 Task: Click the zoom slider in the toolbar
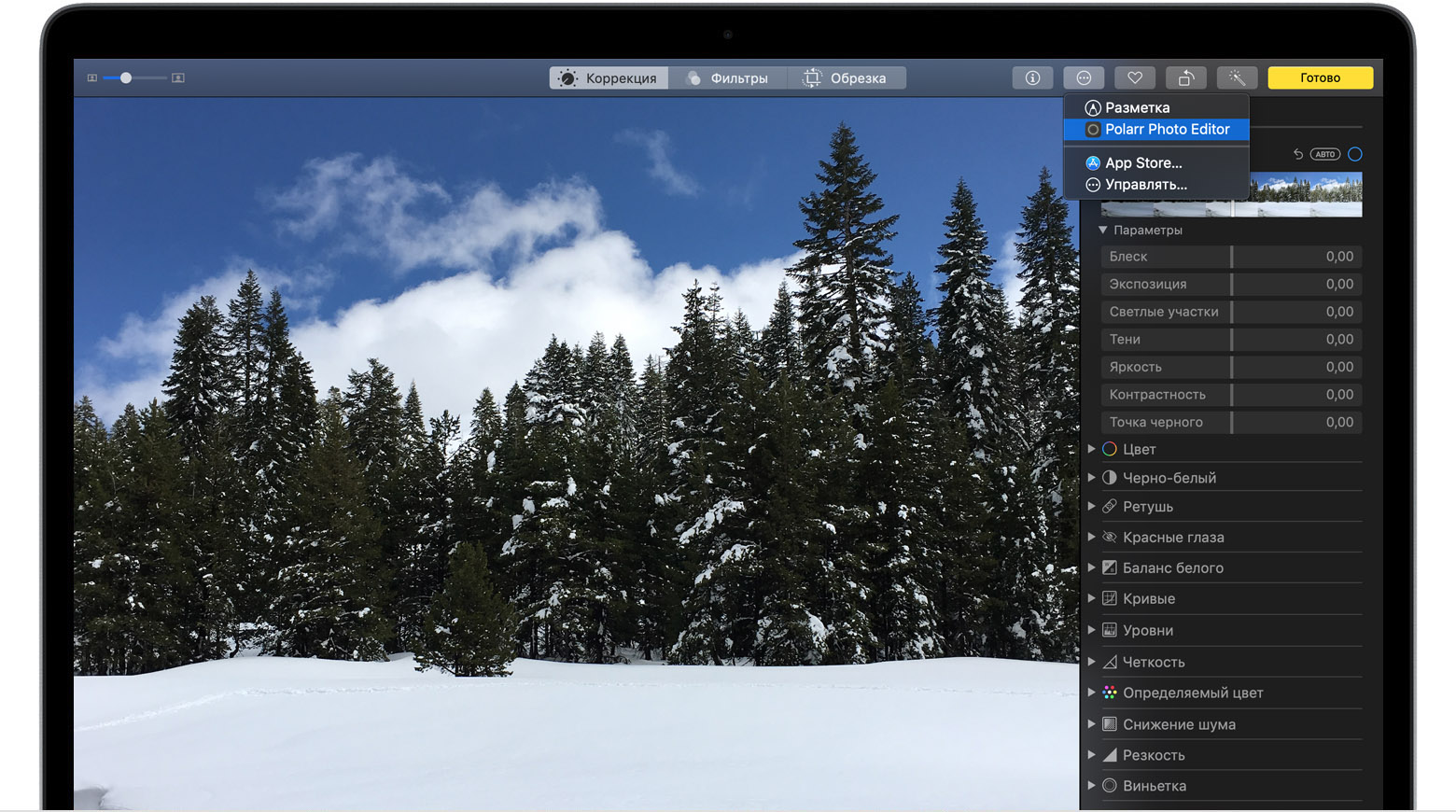[135, 78]
